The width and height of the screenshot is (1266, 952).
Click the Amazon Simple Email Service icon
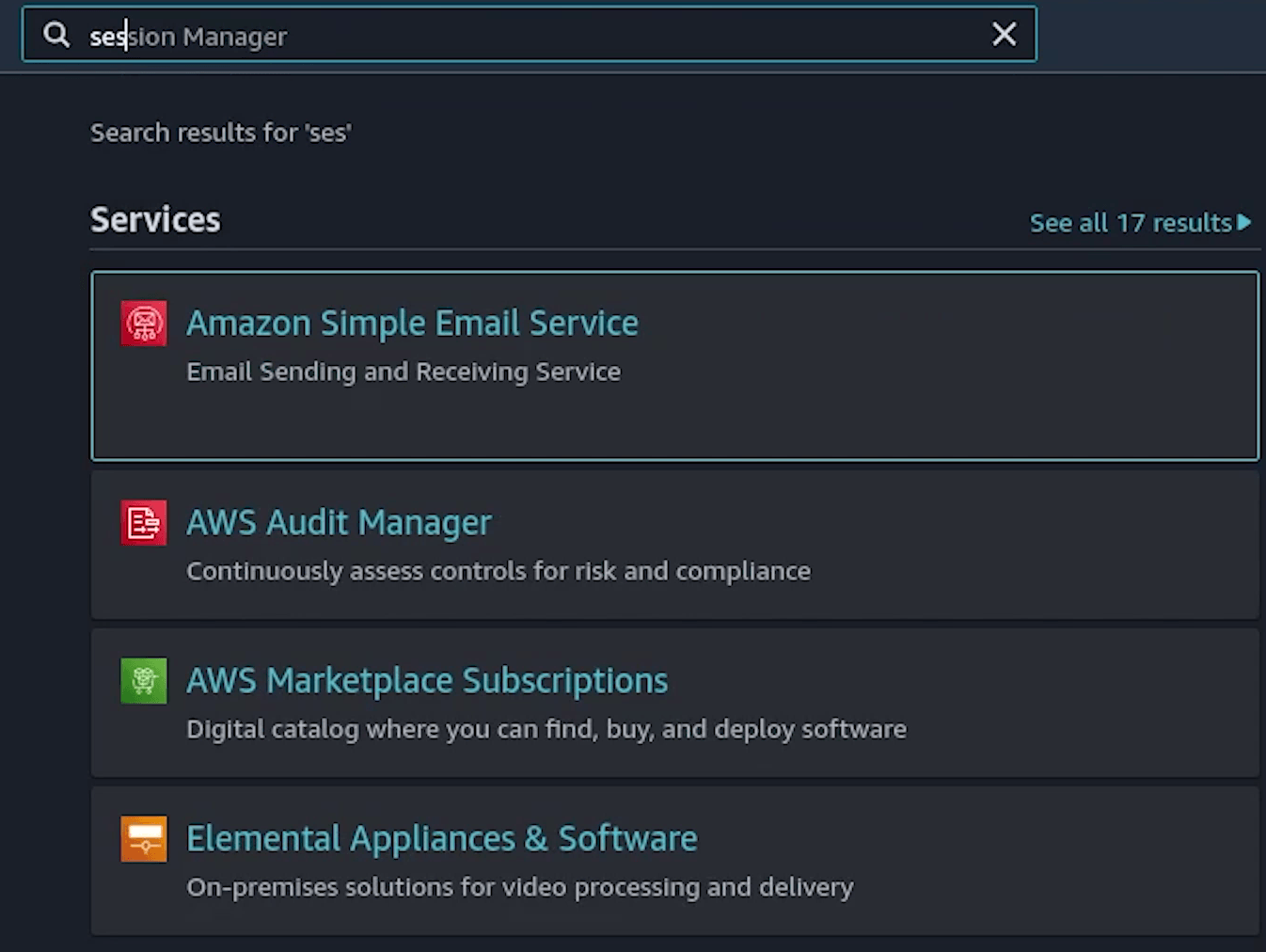144,324
